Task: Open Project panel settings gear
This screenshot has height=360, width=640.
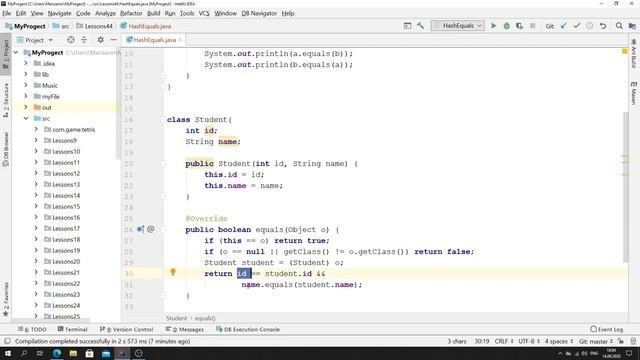Action: pos(100,40)
